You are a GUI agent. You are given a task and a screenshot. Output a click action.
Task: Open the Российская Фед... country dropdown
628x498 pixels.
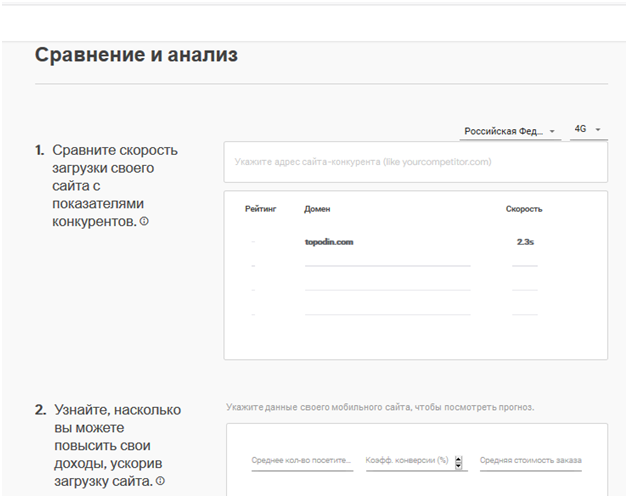[x=510, y=131]
